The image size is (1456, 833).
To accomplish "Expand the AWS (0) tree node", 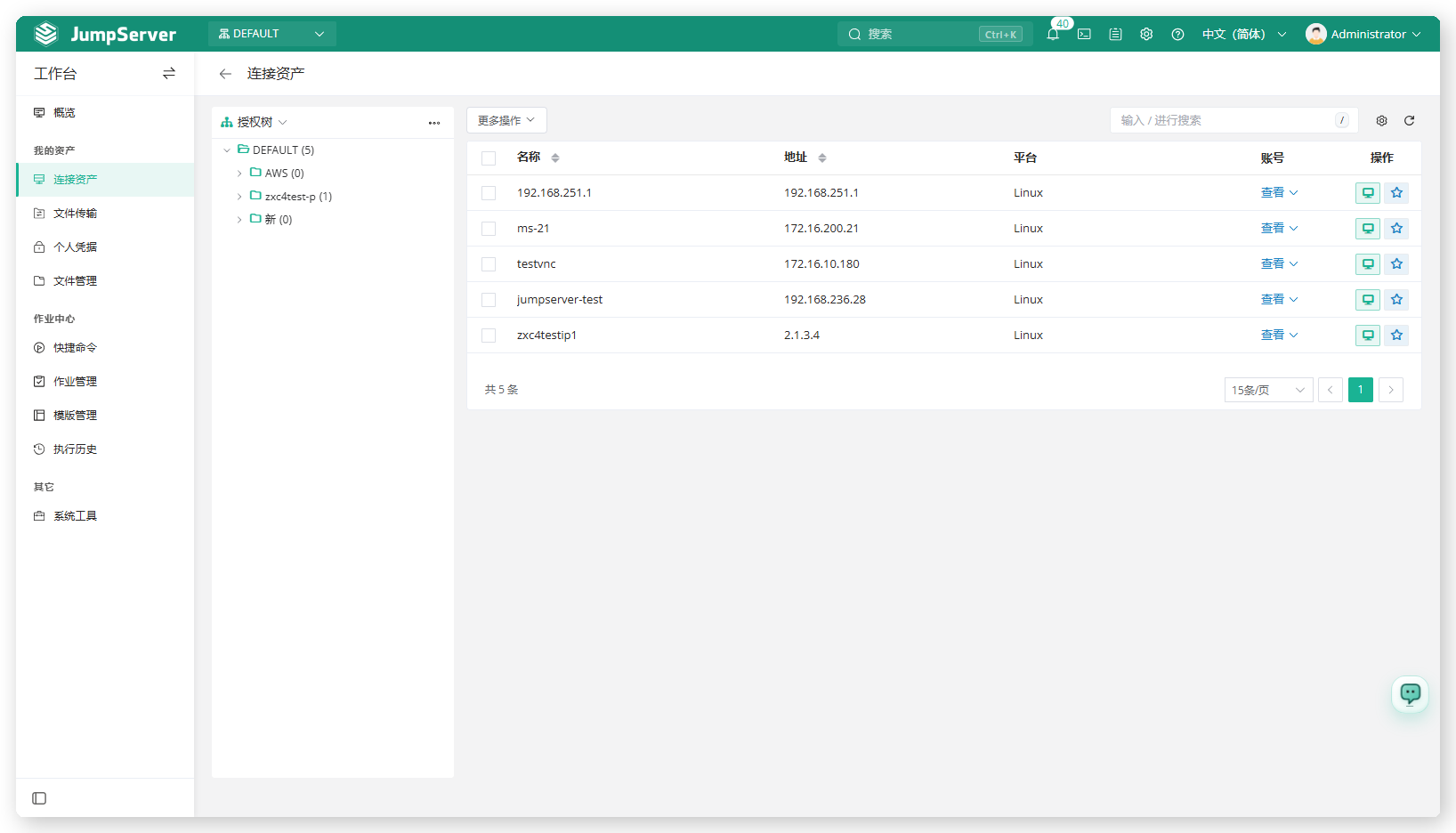I will [239, 174].
